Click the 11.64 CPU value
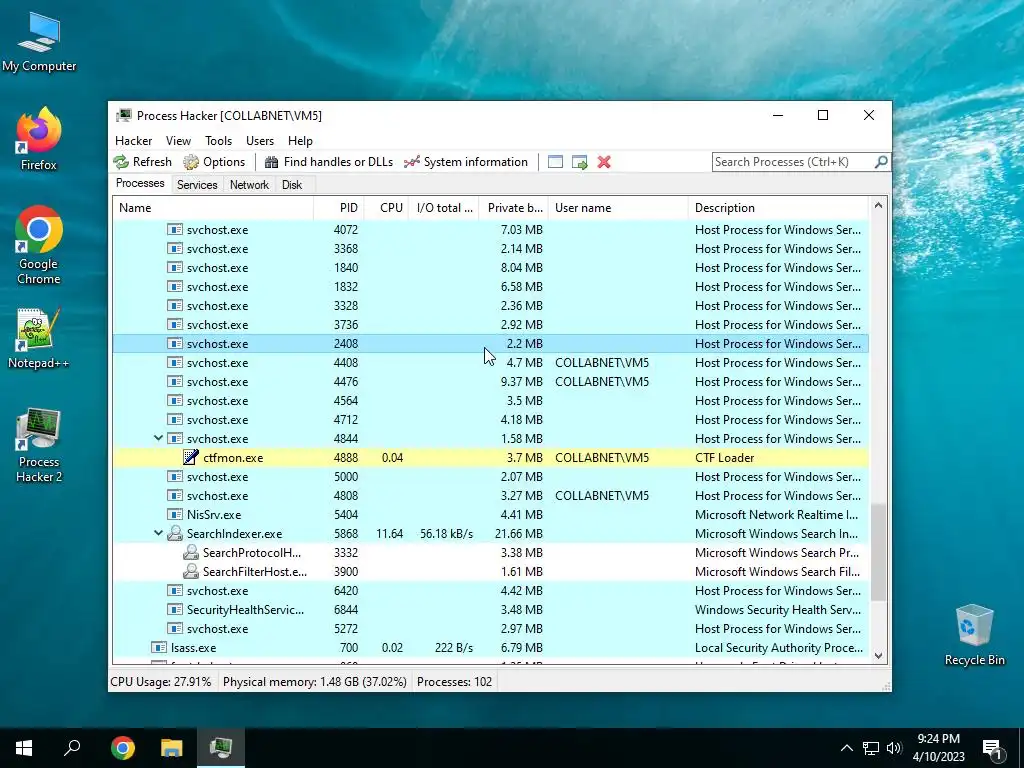This screenshot has height=768, width=1024. coord(390,534)
